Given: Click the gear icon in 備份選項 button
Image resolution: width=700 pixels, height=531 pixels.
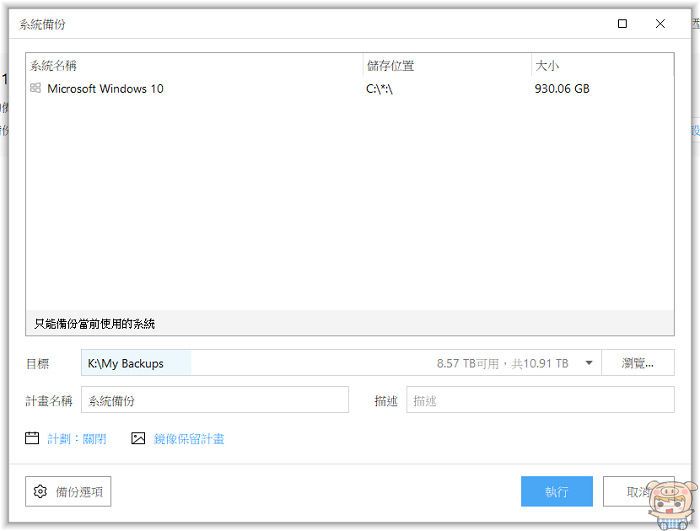Looking at the screenshot, I should [40, 491].
